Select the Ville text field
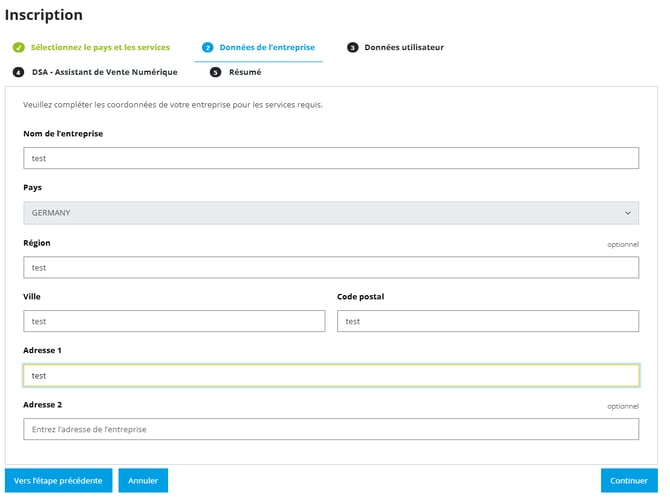This screenshot has height=504, width=670. click(x=174, y=321)
